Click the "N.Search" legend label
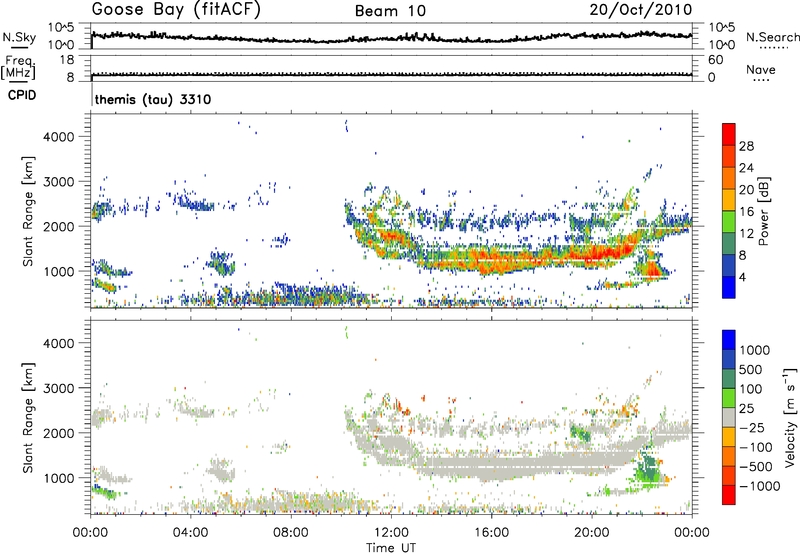Image resolution: width=800 pixels, height=554 pixels. tap(772, 37)
